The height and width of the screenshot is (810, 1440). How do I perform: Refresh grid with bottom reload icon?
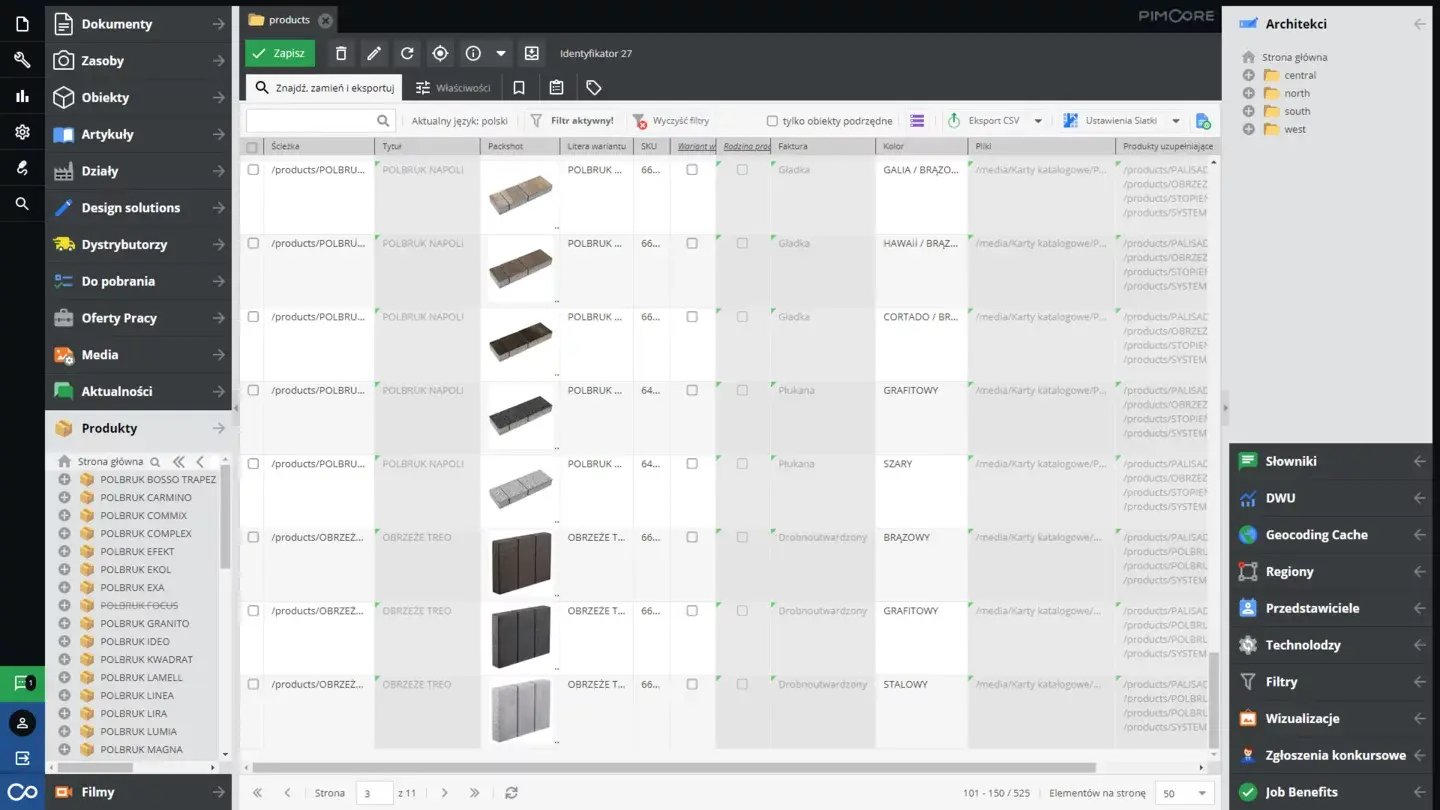511,793
